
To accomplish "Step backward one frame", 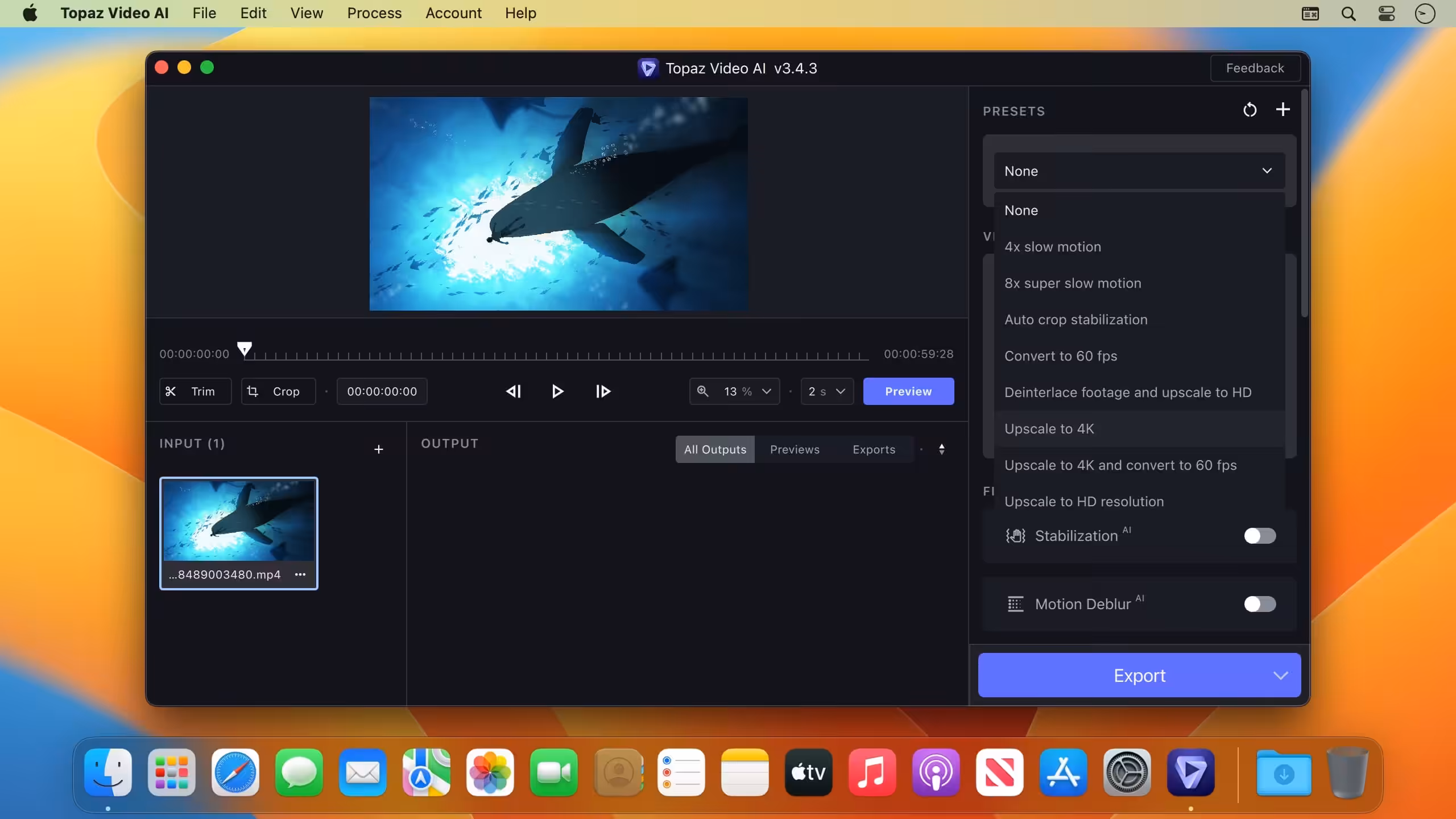I will click(x=513, y=391).
